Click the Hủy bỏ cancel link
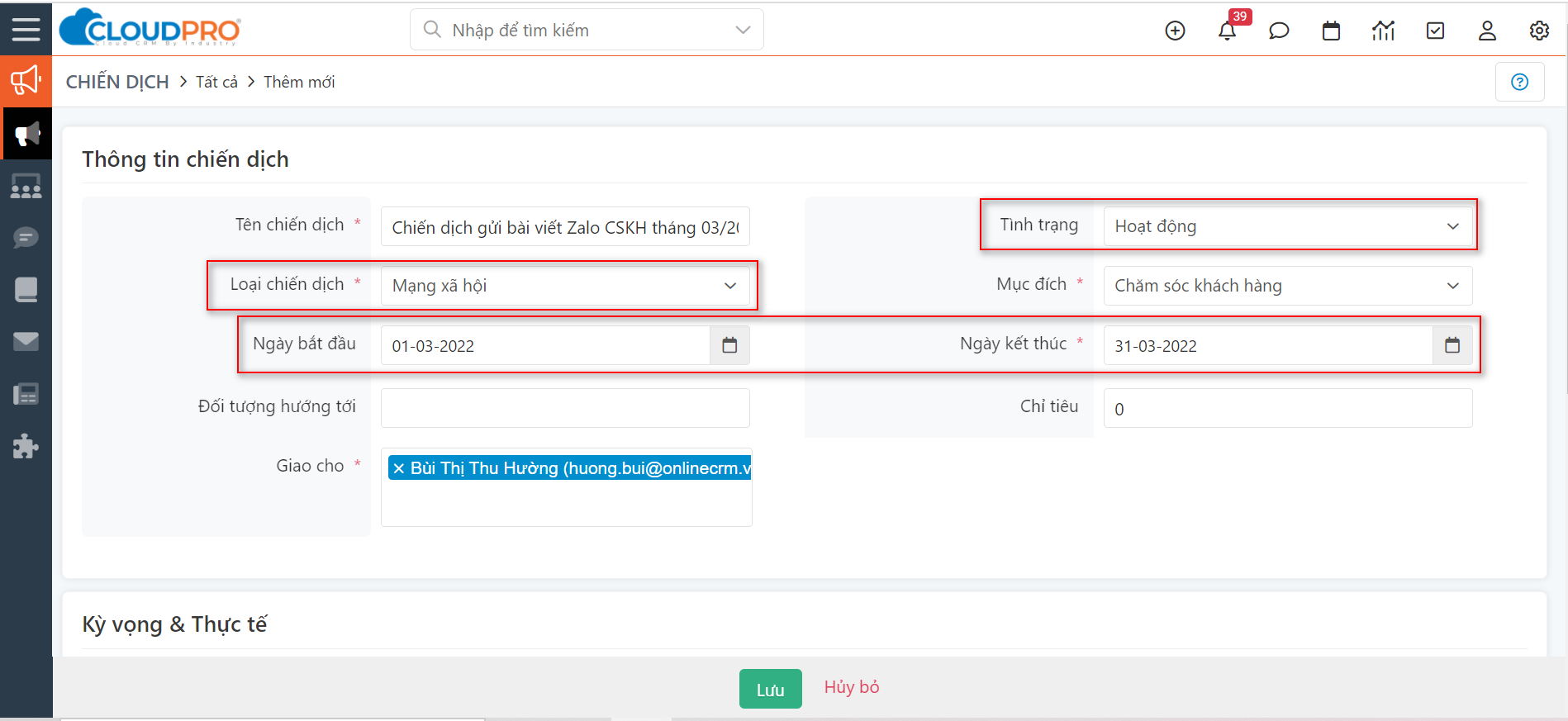This screenshot has height=721, width=1568. (x=852, y=687)
